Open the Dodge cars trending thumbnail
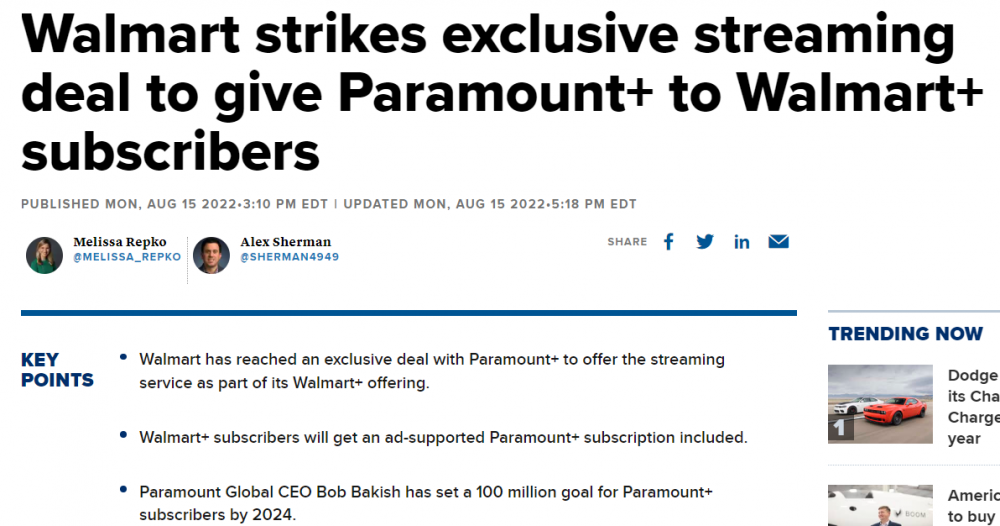Screen dimensions: 1000x526 pyautogui.click(x=880, y=404)
